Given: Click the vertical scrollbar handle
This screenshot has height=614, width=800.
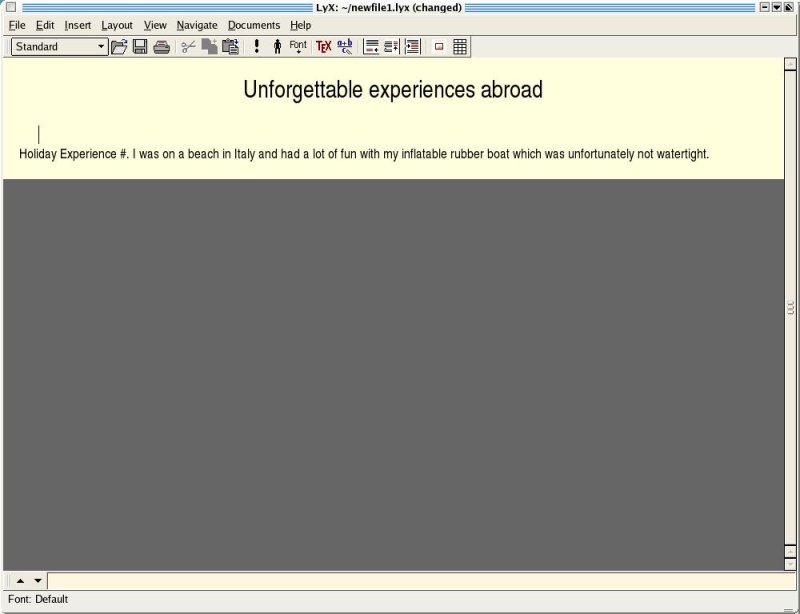Looking at the screenshot, I should coord(791,310).
